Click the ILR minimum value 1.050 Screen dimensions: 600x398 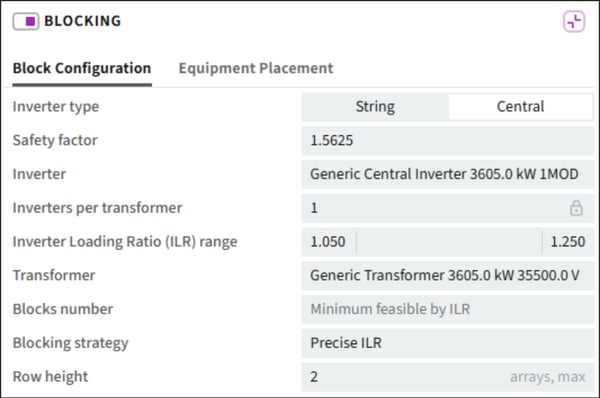coord(328,242)
